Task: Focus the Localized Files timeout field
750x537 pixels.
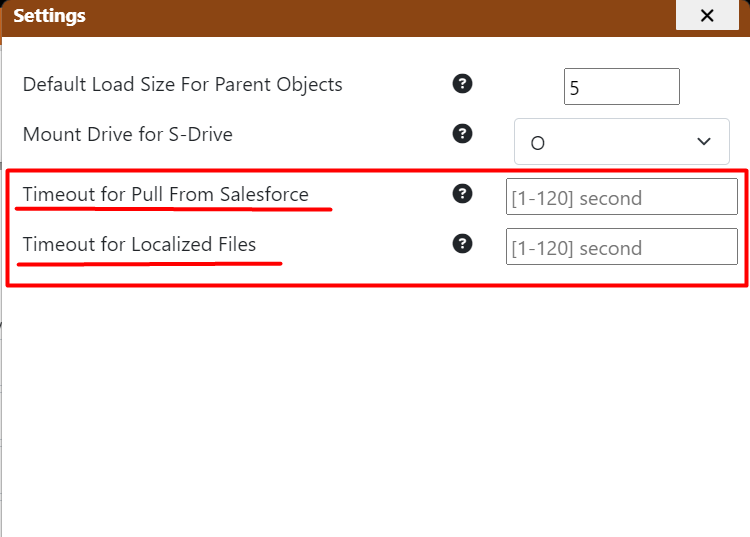Action: (621, 247)
